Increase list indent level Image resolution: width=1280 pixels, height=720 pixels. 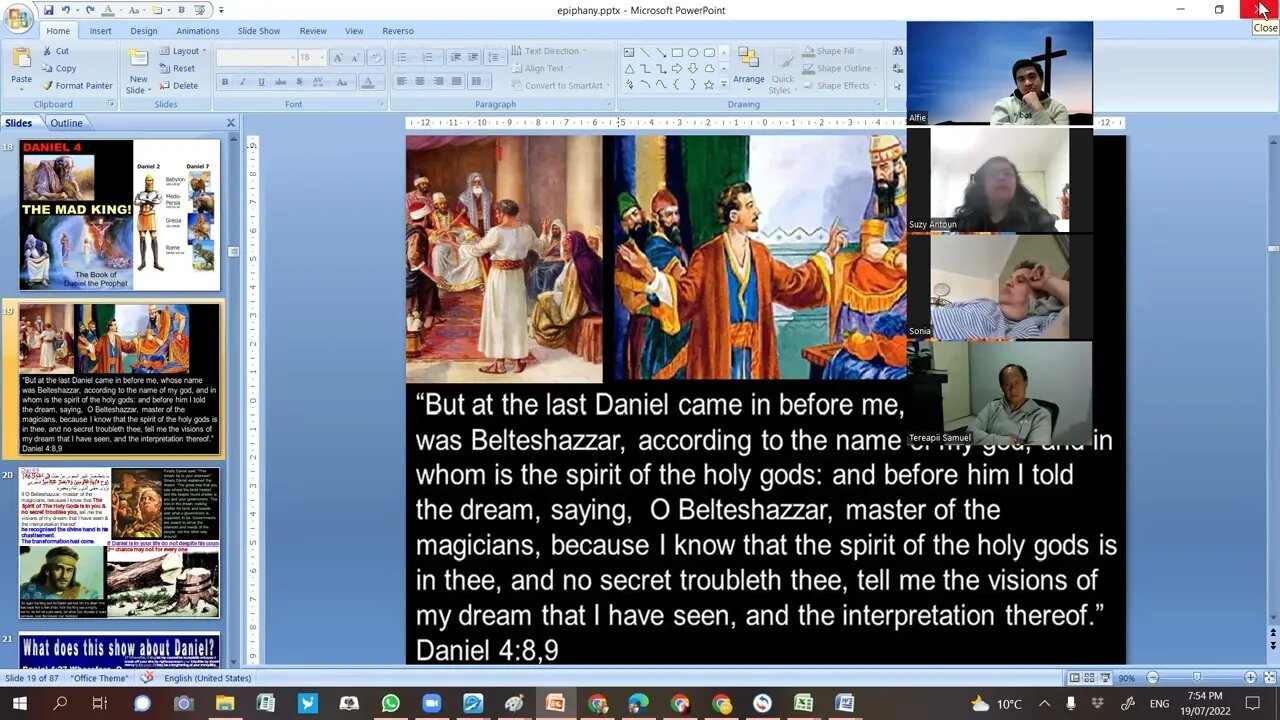point(472,58)
